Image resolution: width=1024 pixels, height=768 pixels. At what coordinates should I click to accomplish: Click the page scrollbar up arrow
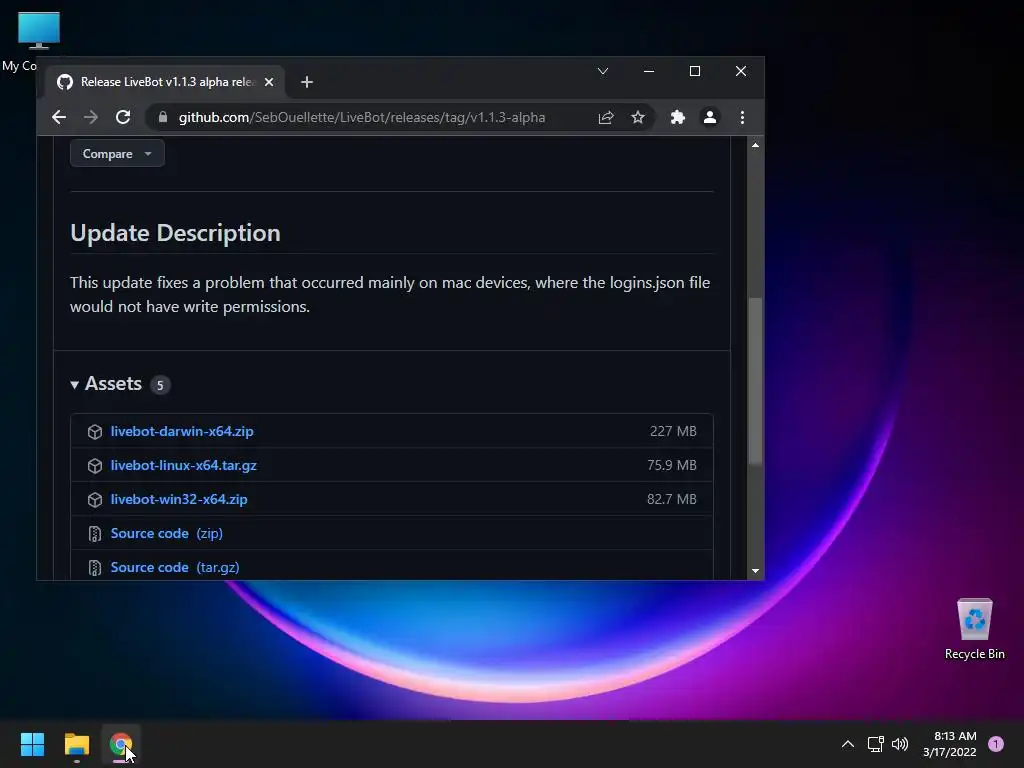[x=756, y=145]
